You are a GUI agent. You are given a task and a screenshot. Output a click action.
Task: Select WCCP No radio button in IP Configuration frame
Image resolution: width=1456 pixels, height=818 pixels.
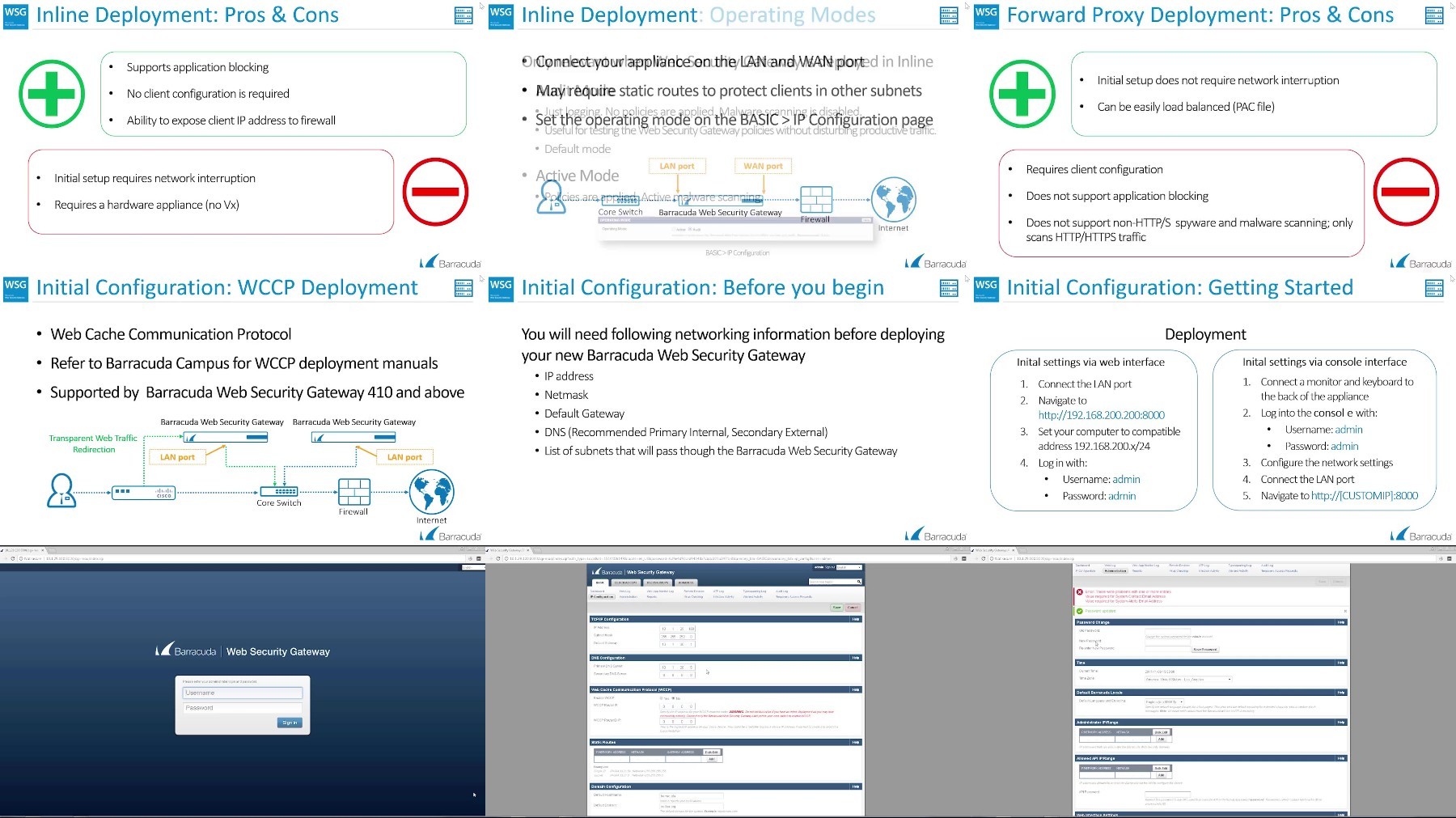pos(673,698)
